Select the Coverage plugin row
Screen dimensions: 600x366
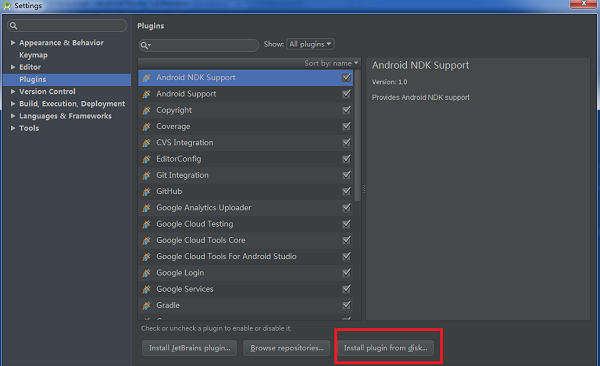[246, 126]
